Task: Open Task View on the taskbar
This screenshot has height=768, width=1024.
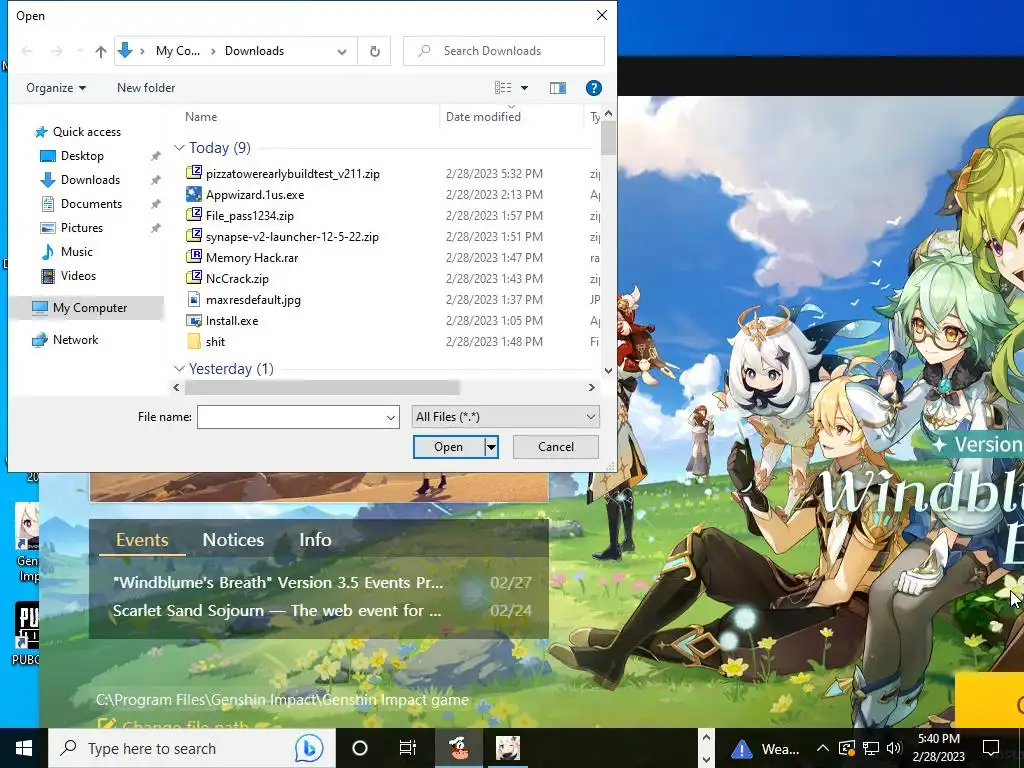Action: 408,748
